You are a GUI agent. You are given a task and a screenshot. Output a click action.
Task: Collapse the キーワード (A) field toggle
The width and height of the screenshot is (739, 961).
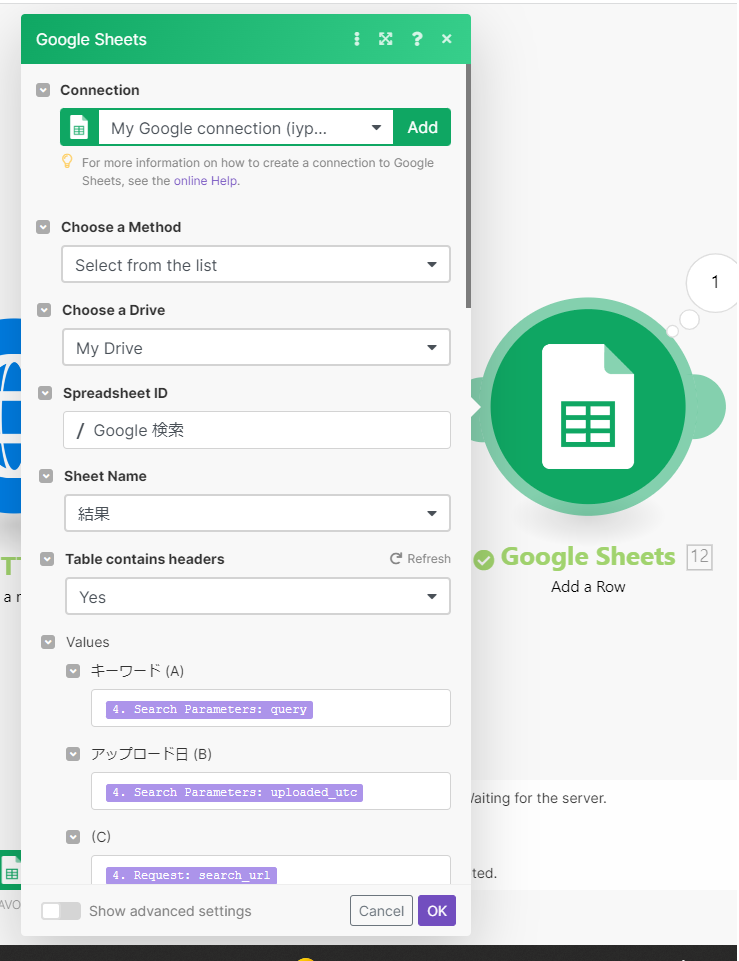[73, 671]
